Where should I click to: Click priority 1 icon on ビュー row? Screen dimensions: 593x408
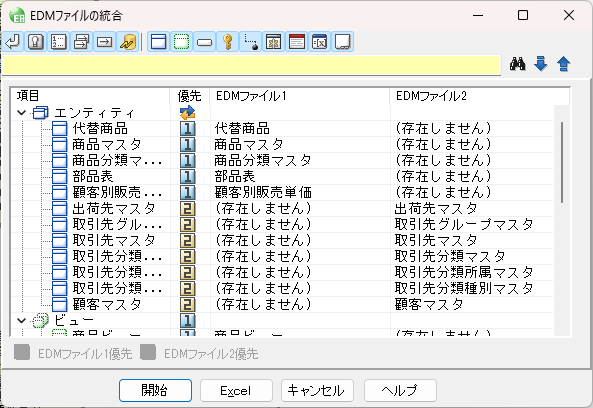188,321
